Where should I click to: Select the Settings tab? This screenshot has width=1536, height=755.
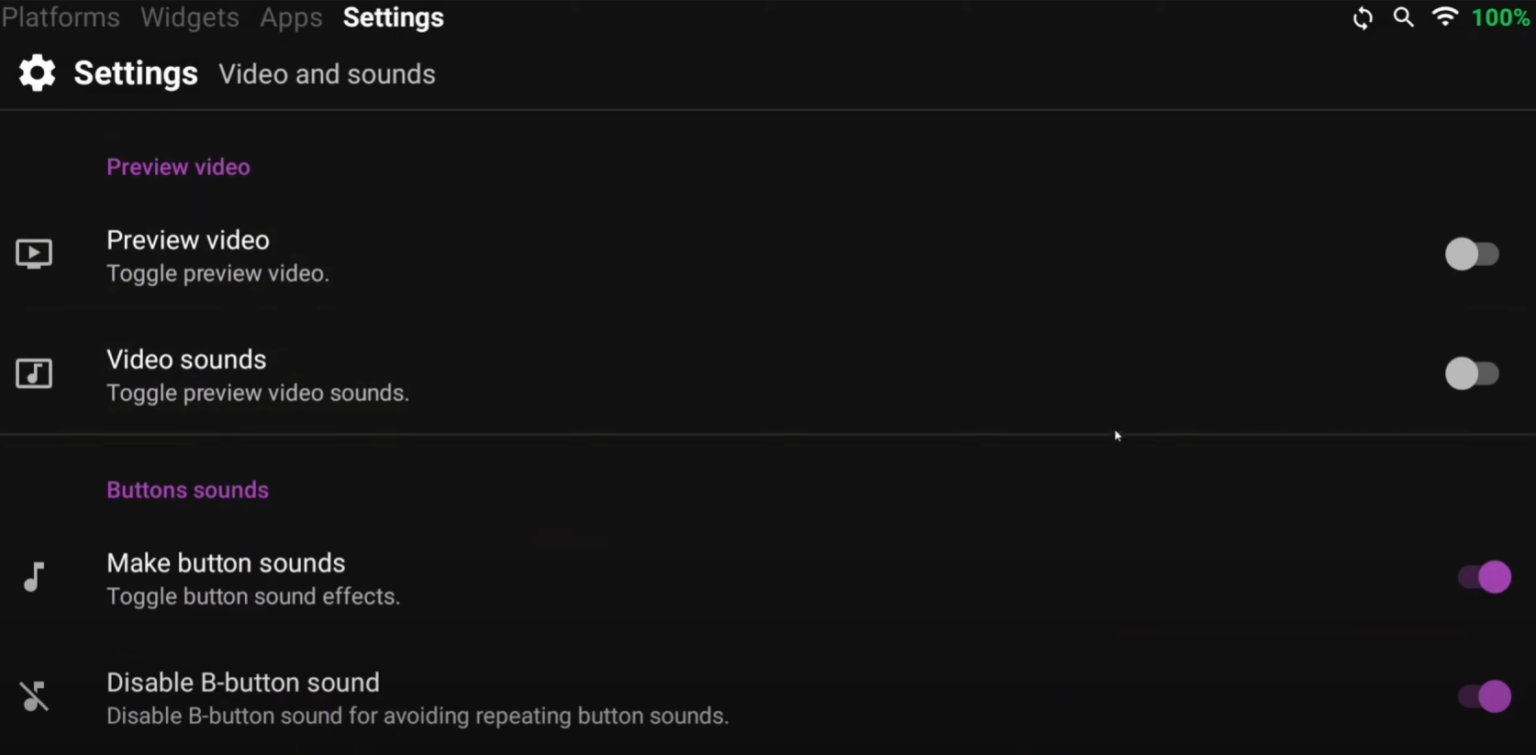pyautogui.click(x=393, y=18)
